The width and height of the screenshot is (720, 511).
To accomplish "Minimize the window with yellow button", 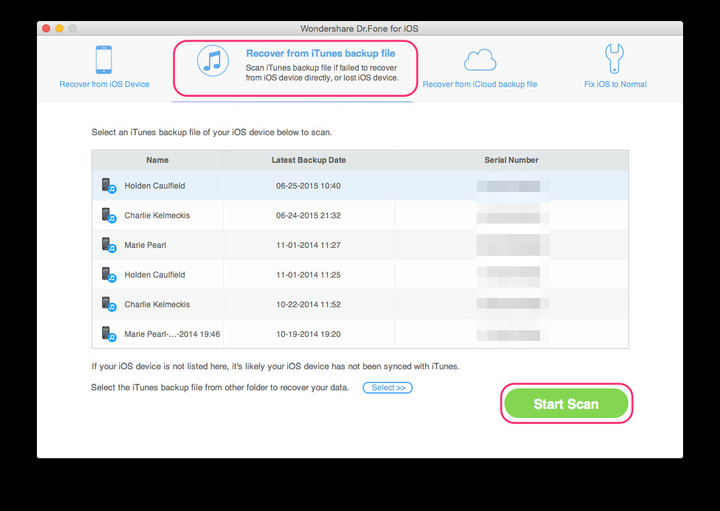I will [x=59, y=28].
